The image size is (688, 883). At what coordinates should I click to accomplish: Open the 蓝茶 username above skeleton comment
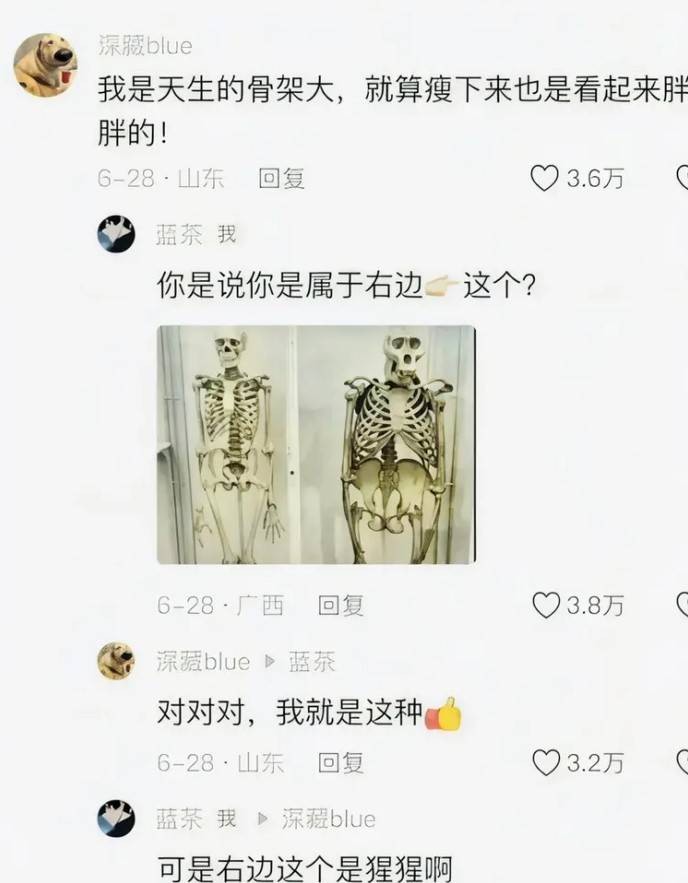[179, 234]
